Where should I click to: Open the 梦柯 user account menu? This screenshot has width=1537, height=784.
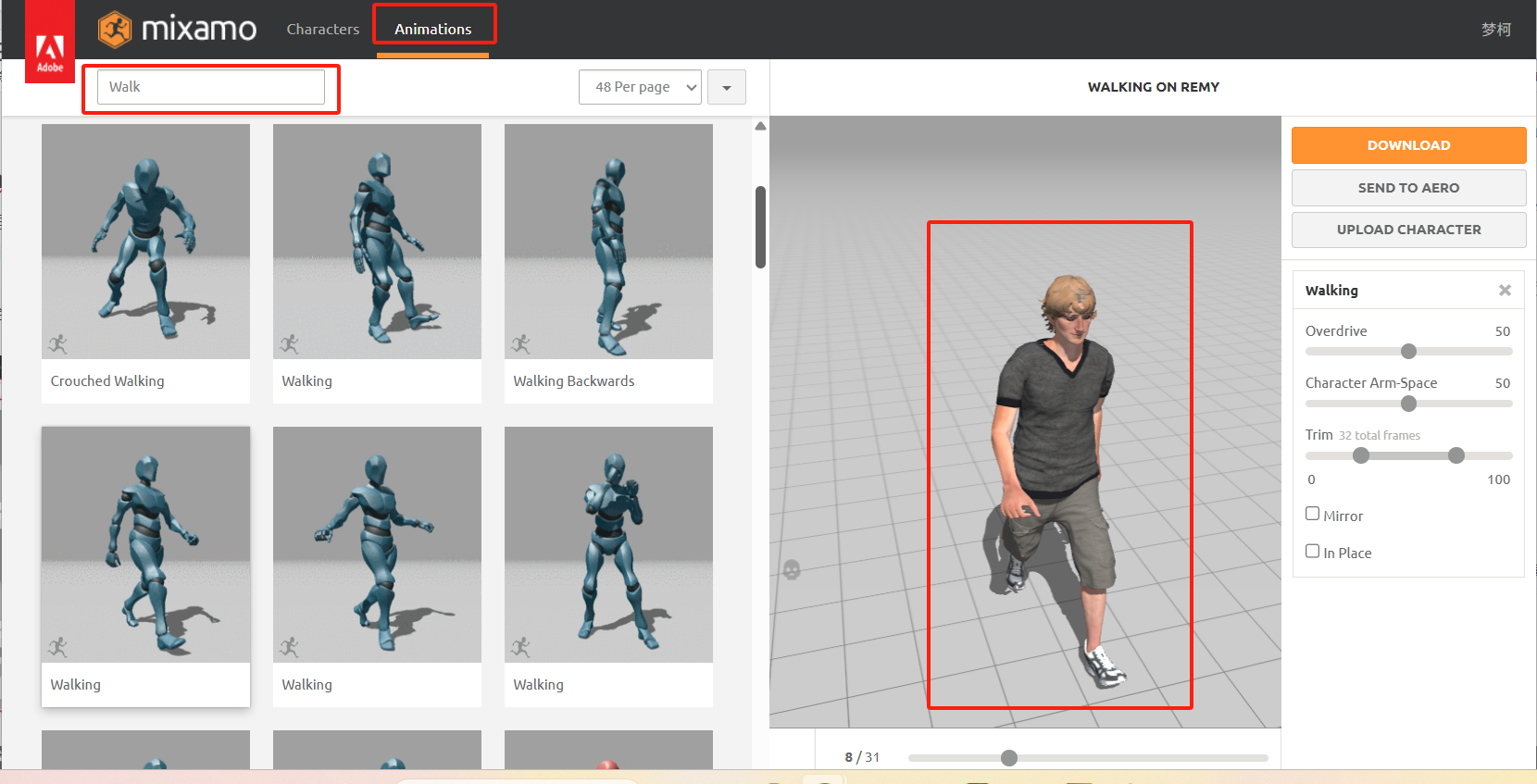pyautogui.click(x=1495, y=30)
